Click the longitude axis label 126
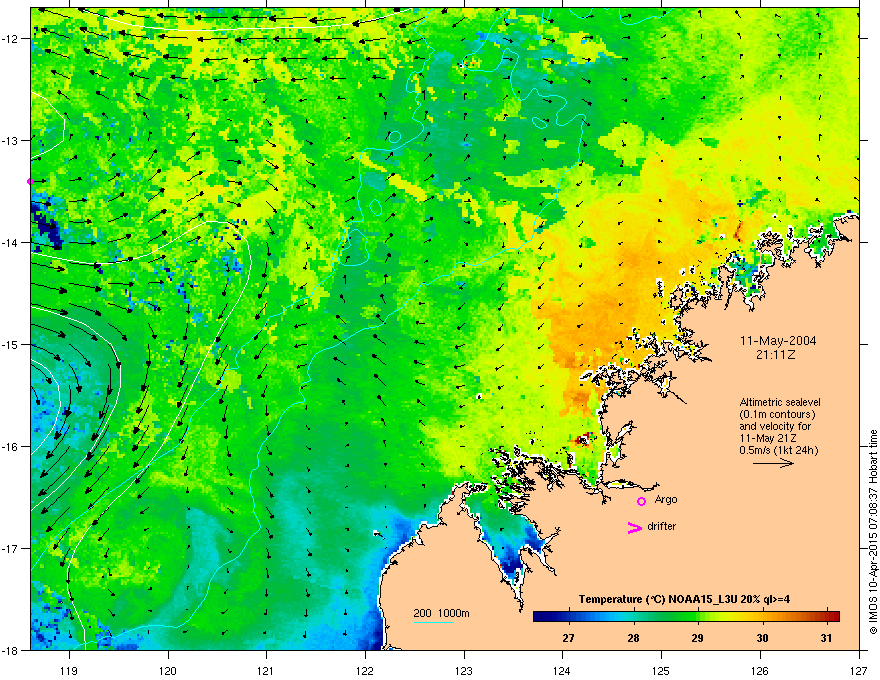880x680 pixels. click(x=759, y=670)
